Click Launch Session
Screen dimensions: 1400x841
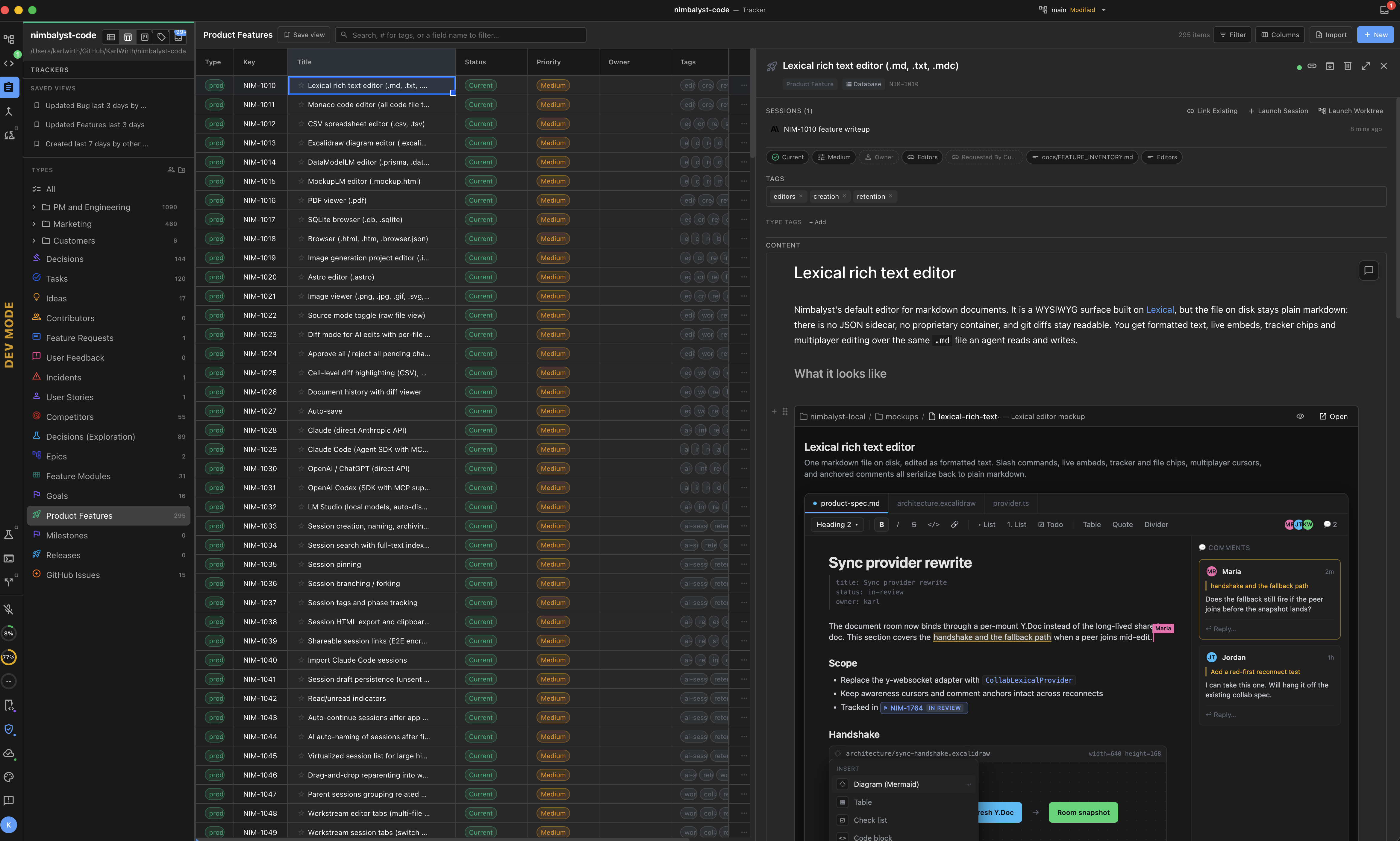click(x=1278, y=111)
